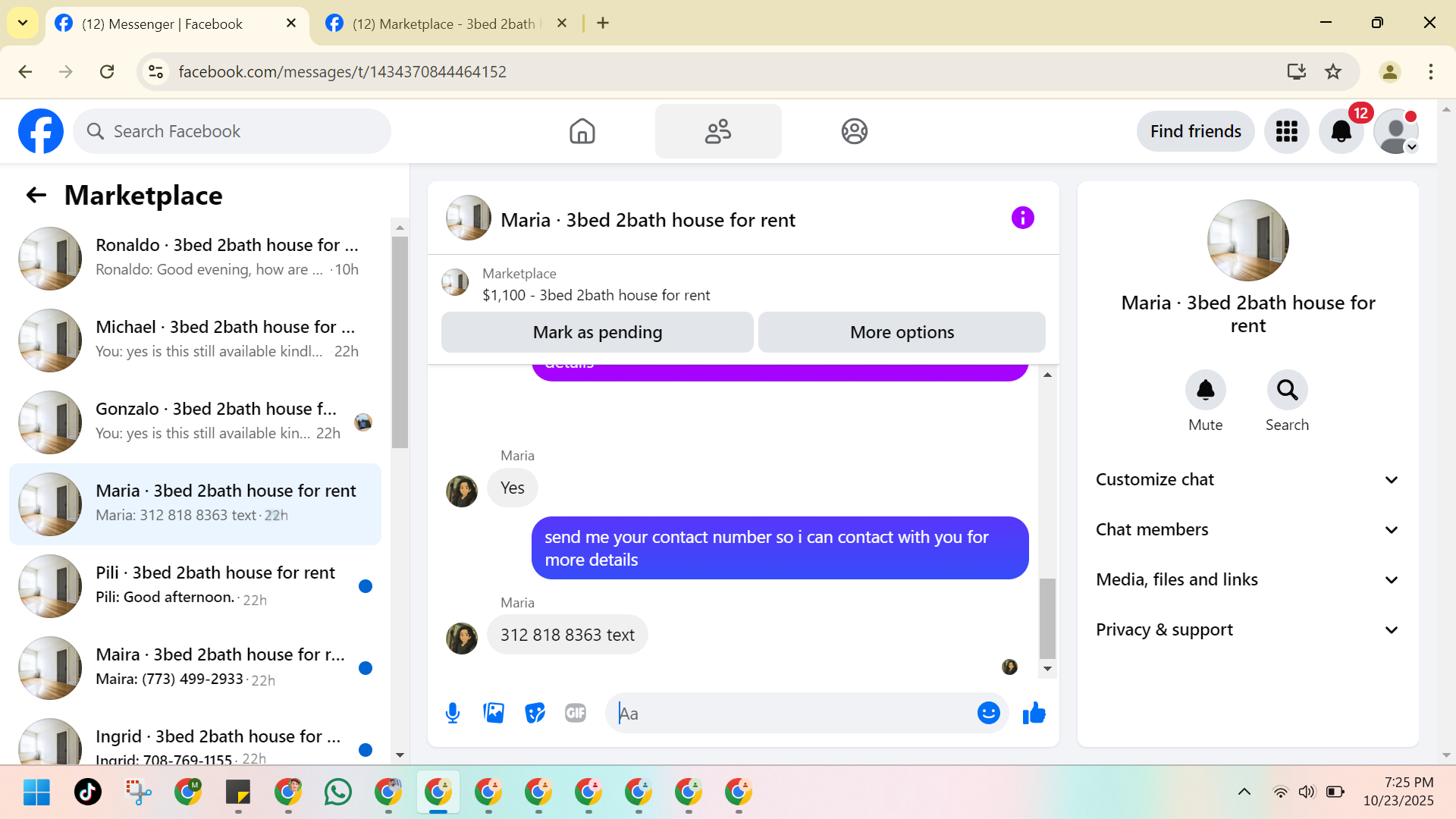This screenshot has width=1456, height=819.
Task: Open the Facebook menu grid icon
Action: click(1286, 131)
